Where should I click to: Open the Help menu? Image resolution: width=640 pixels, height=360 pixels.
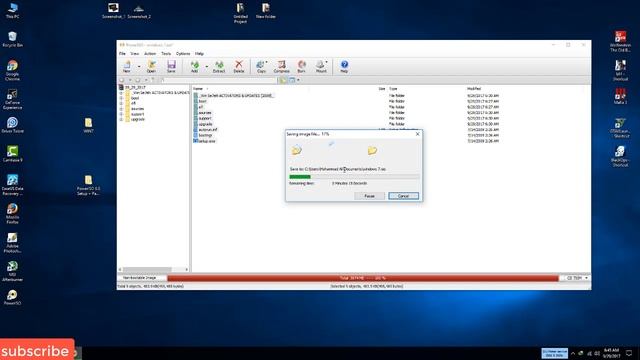pyautogui.click(x=199, y=53)
